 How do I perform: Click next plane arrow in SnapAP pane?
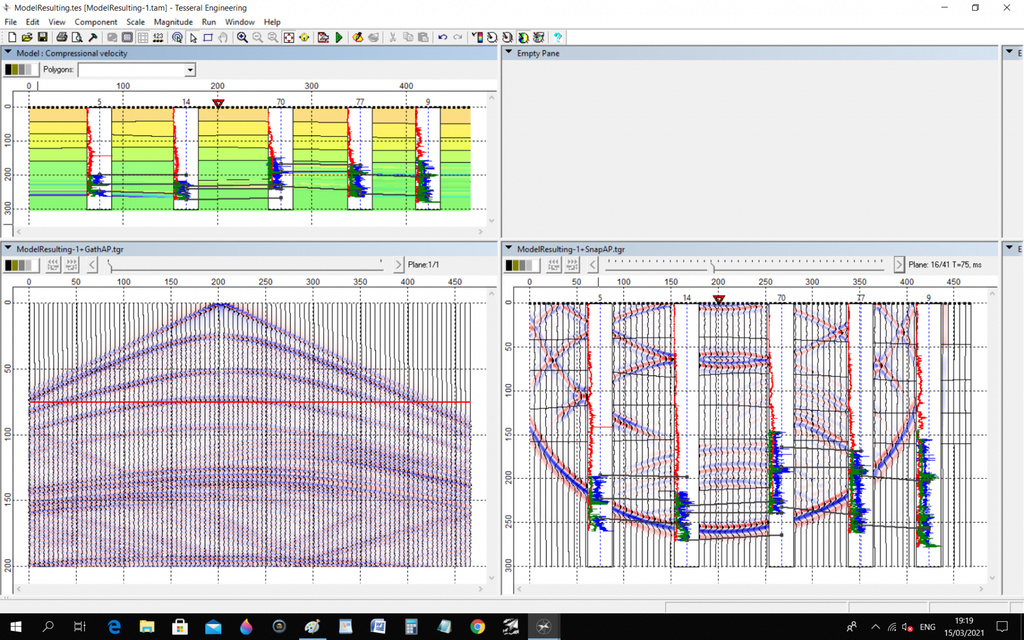899,265
